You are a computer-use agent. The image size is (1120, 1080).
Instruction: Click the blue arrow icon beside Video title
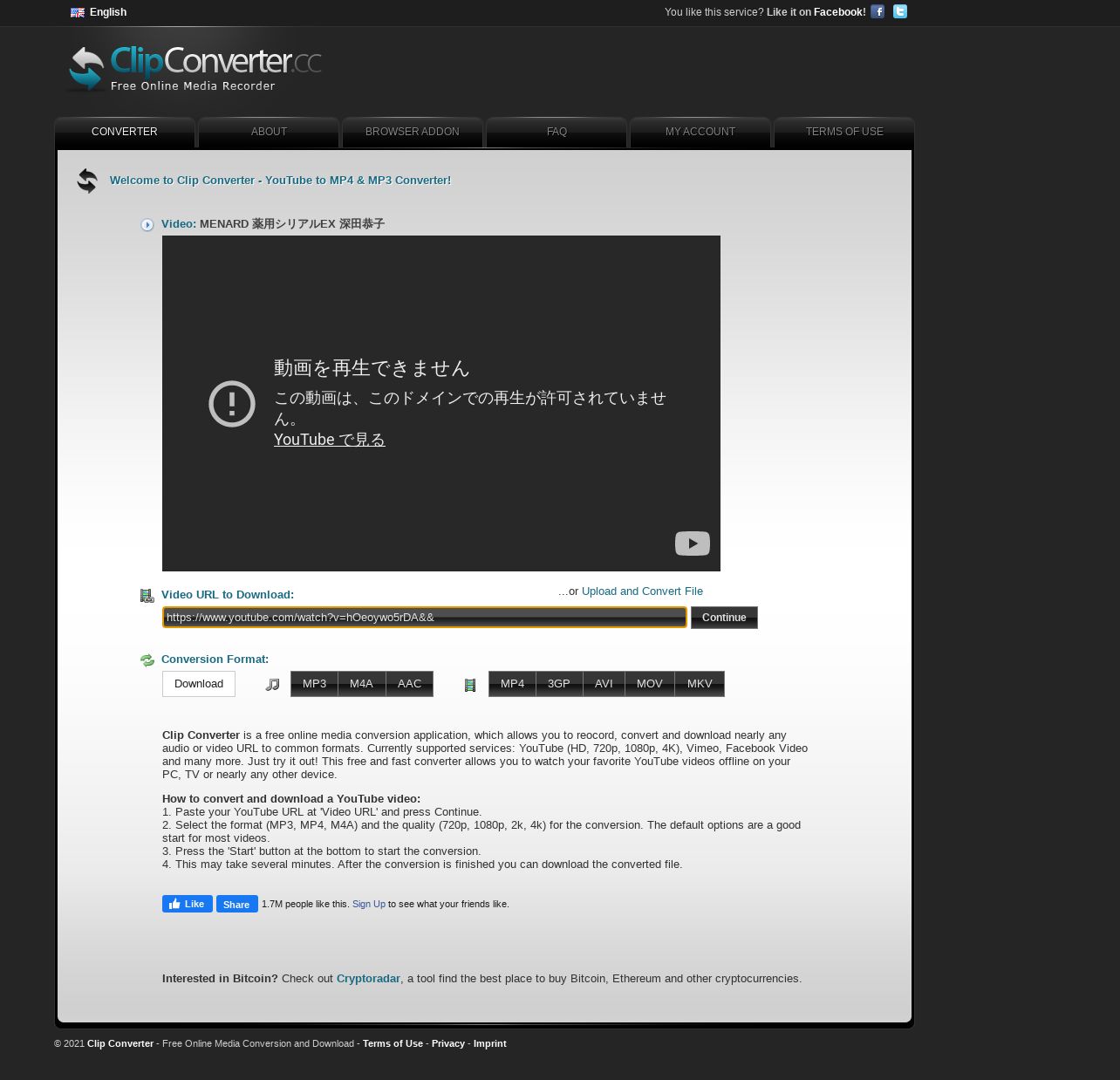147,225
